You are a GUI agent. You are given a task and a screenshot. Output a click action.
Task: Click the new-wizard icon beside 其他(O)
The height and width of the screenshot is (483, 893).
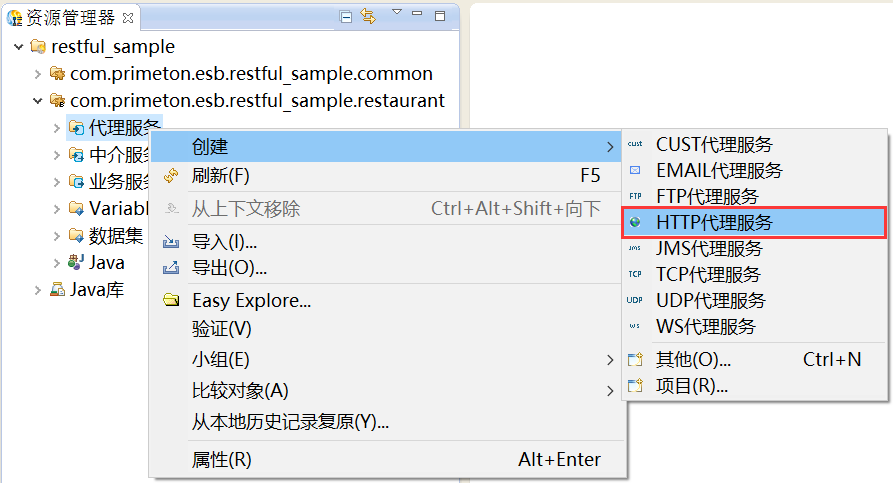635,359
